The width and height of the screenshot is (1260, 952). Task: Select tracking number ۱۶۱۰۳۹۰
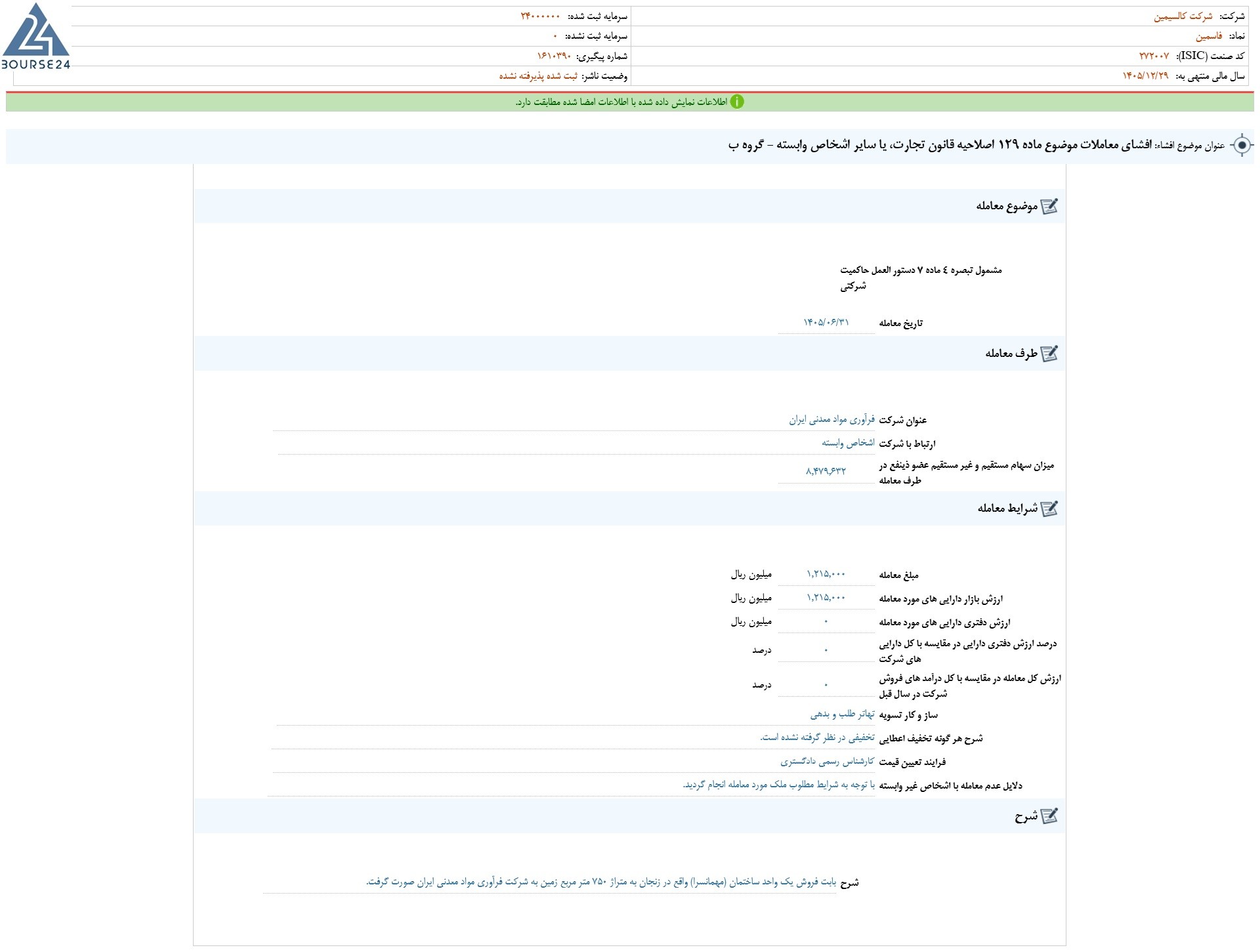[x=554, y=56]
